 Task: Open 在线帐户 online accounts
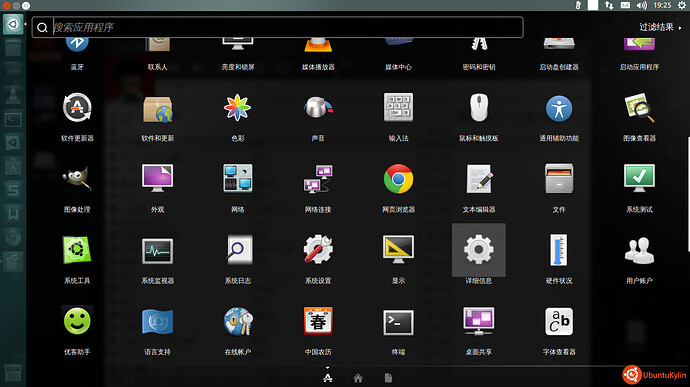click(238, 321)
